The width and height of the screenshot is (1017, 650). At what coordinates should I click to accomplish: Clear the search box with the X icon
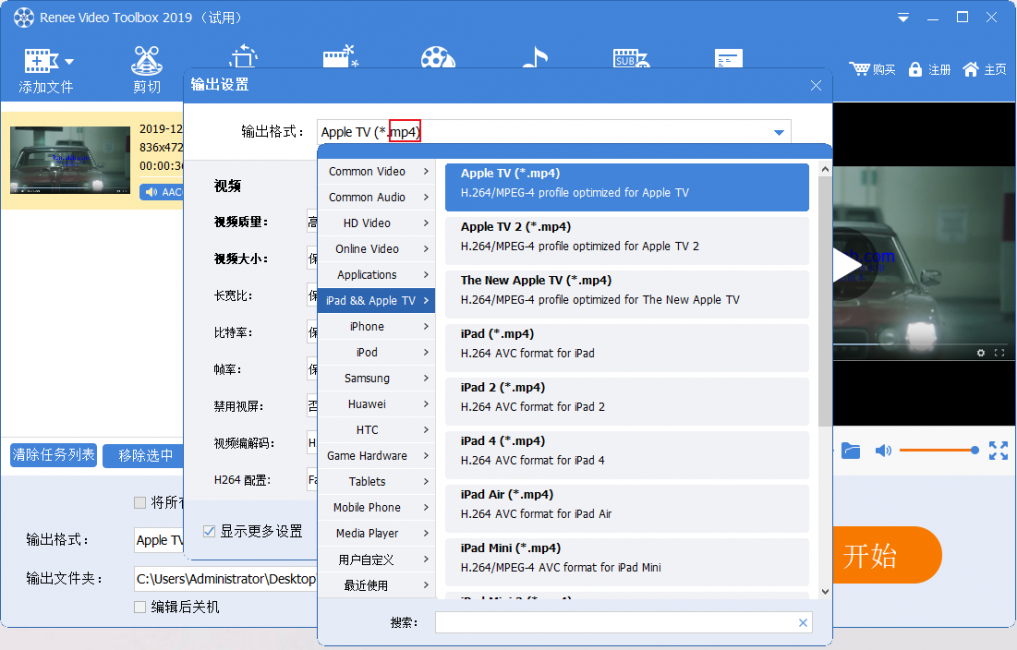point(803,623)
